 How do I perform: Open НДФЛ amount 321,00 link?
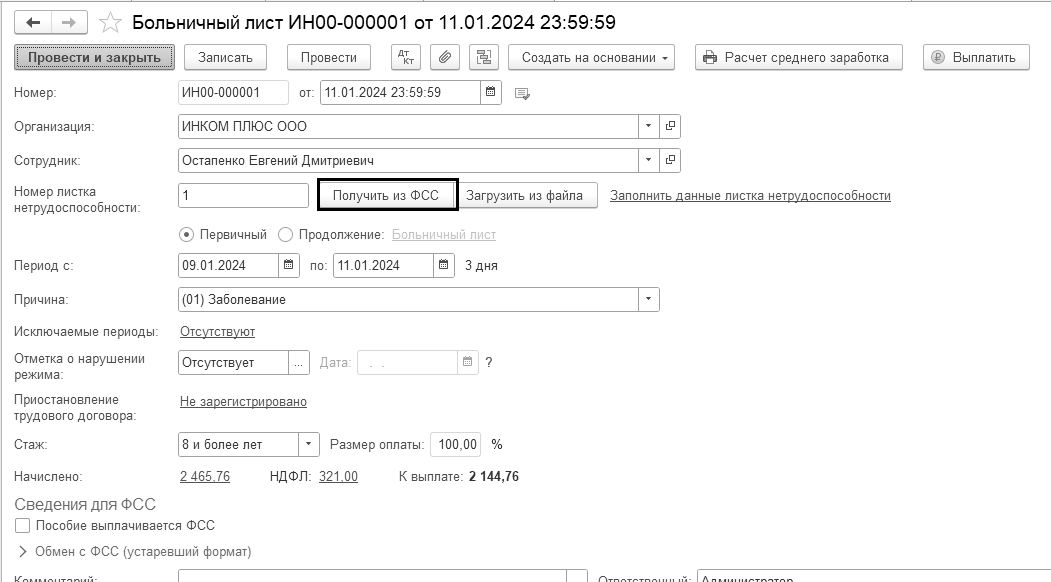click(338, 477)
